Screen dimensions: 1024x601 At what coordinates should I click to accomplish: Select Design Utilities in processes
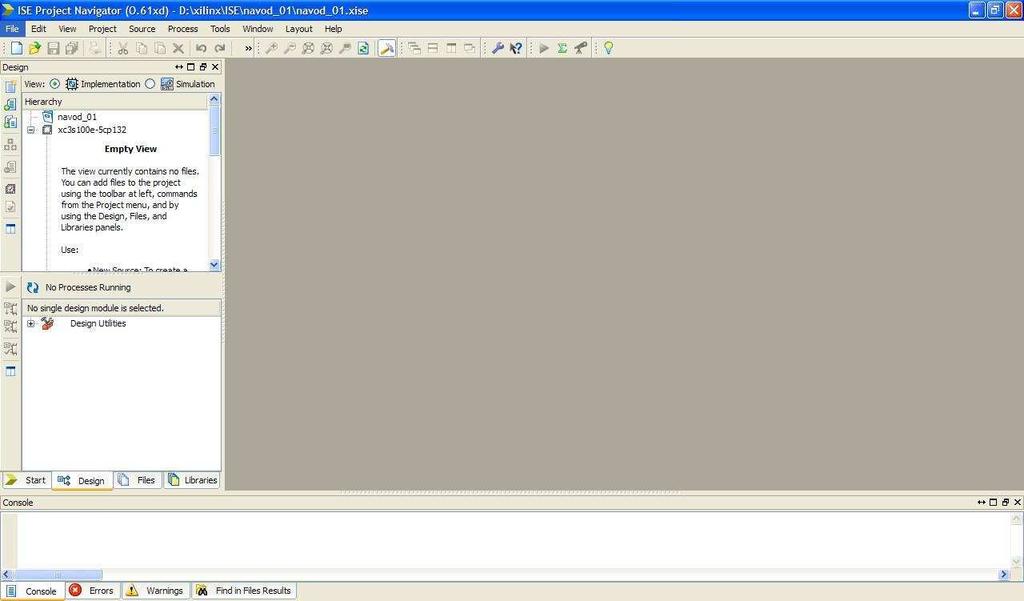click(x=98, y=323)
